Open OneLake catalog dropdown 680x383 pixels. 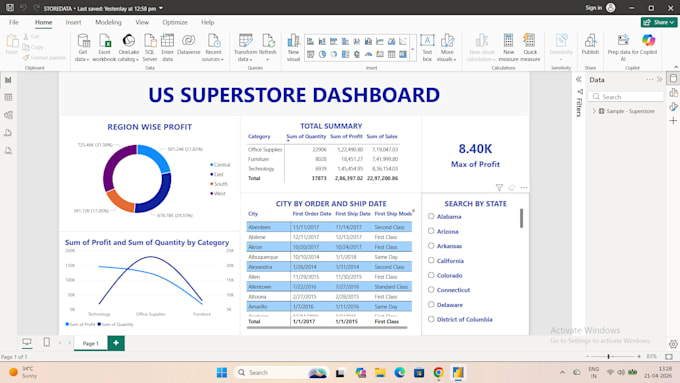coord(128,59)
